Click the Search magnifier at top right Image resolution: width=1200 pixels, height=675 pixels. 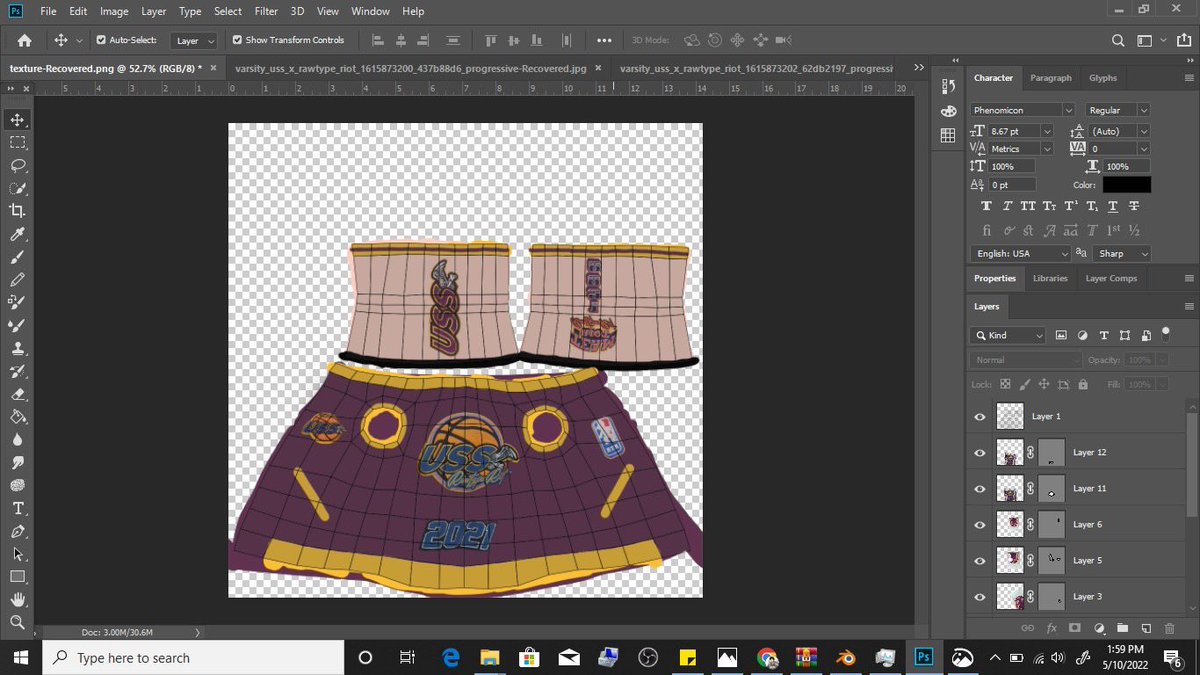coord(1118,40)
